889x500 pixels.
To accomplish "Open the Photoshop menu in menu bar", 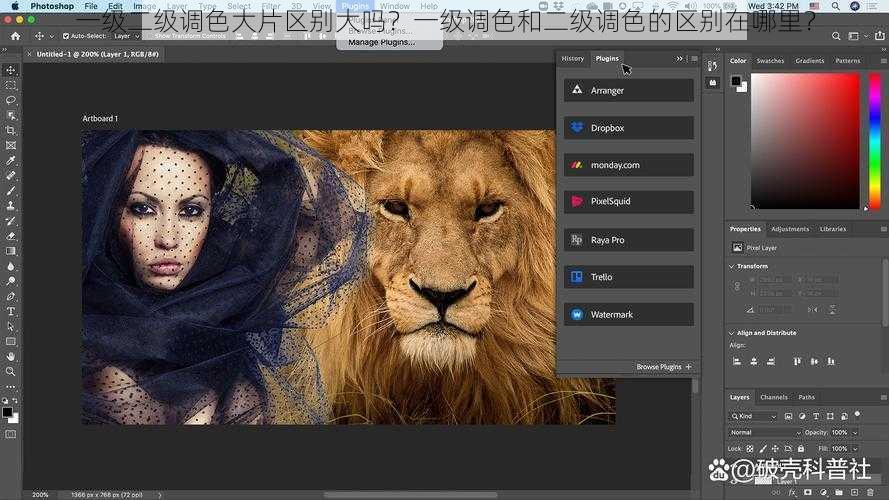I will pyautogui.click(x=52, y=6).
